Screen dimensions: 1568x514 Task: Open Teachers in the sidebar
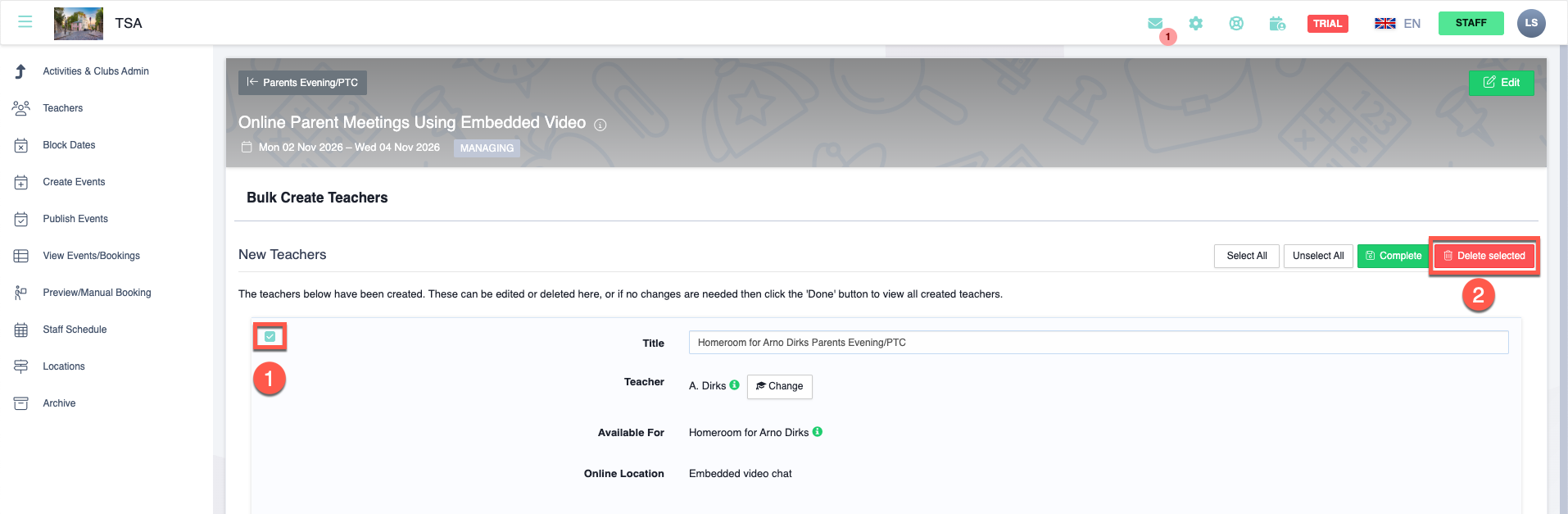(63, 108)
